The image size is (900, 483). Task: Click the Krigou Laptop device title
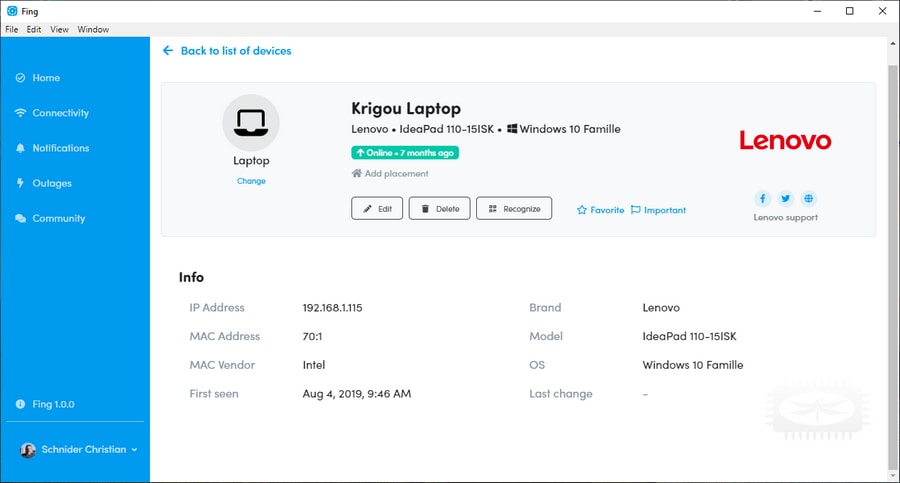pyautogui.click(x=406, y=109)
